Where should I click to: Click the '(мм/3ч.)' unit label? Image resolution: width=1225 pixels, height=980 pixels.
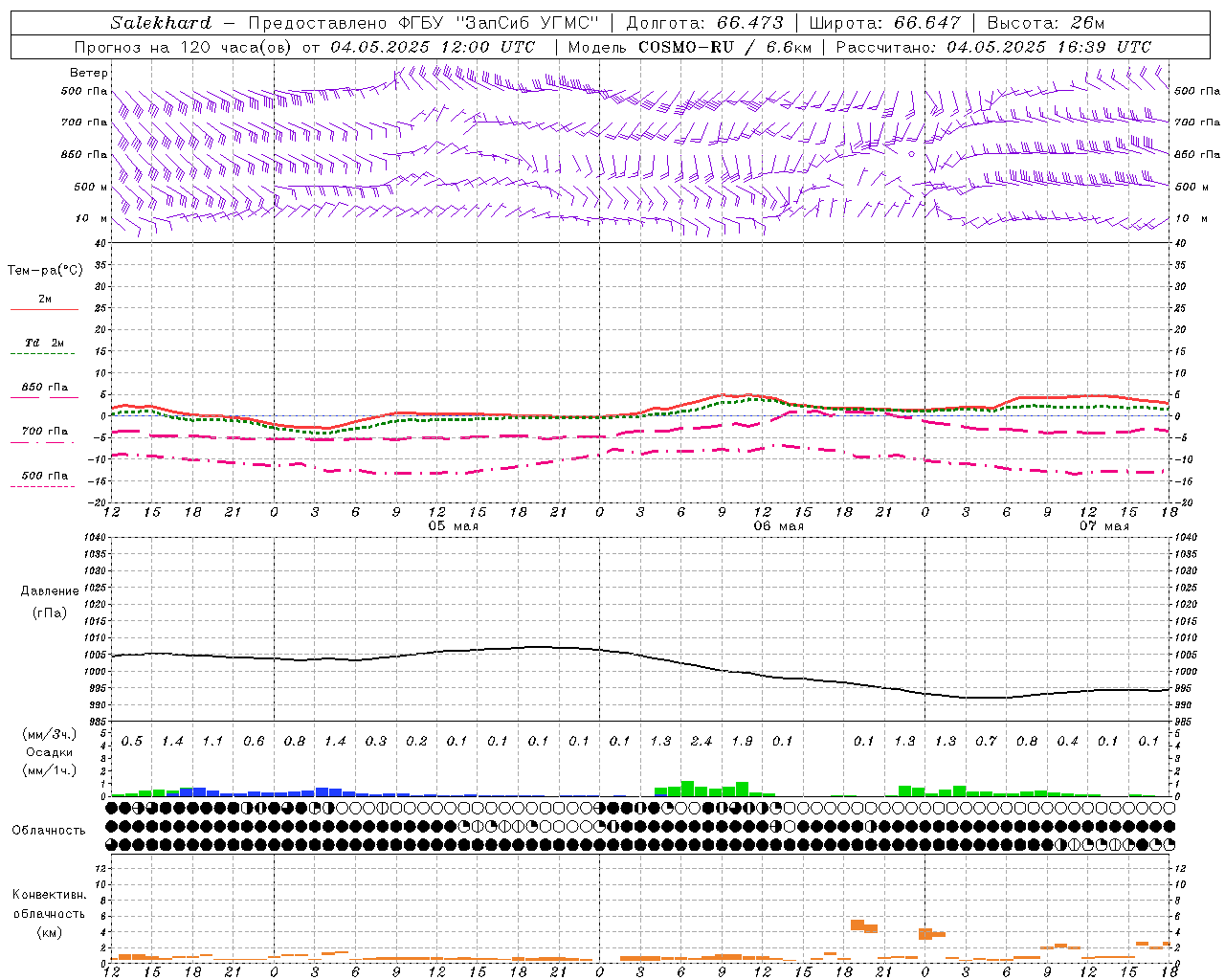click(x=50, y=734)
